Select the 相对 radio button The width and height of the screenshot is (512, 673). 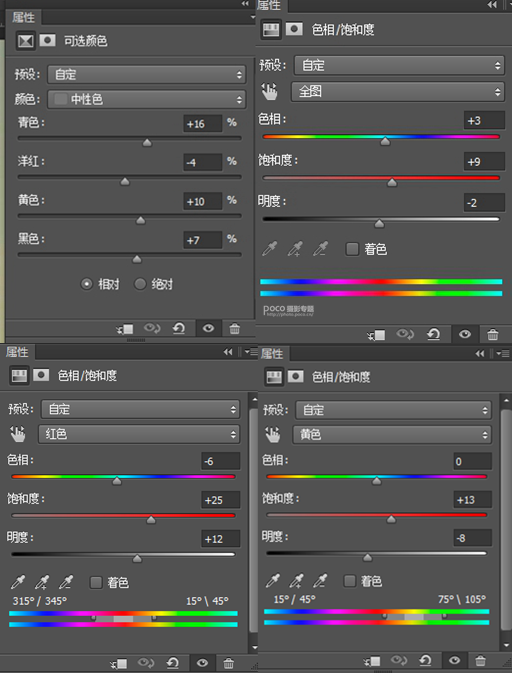coord(87,284)
